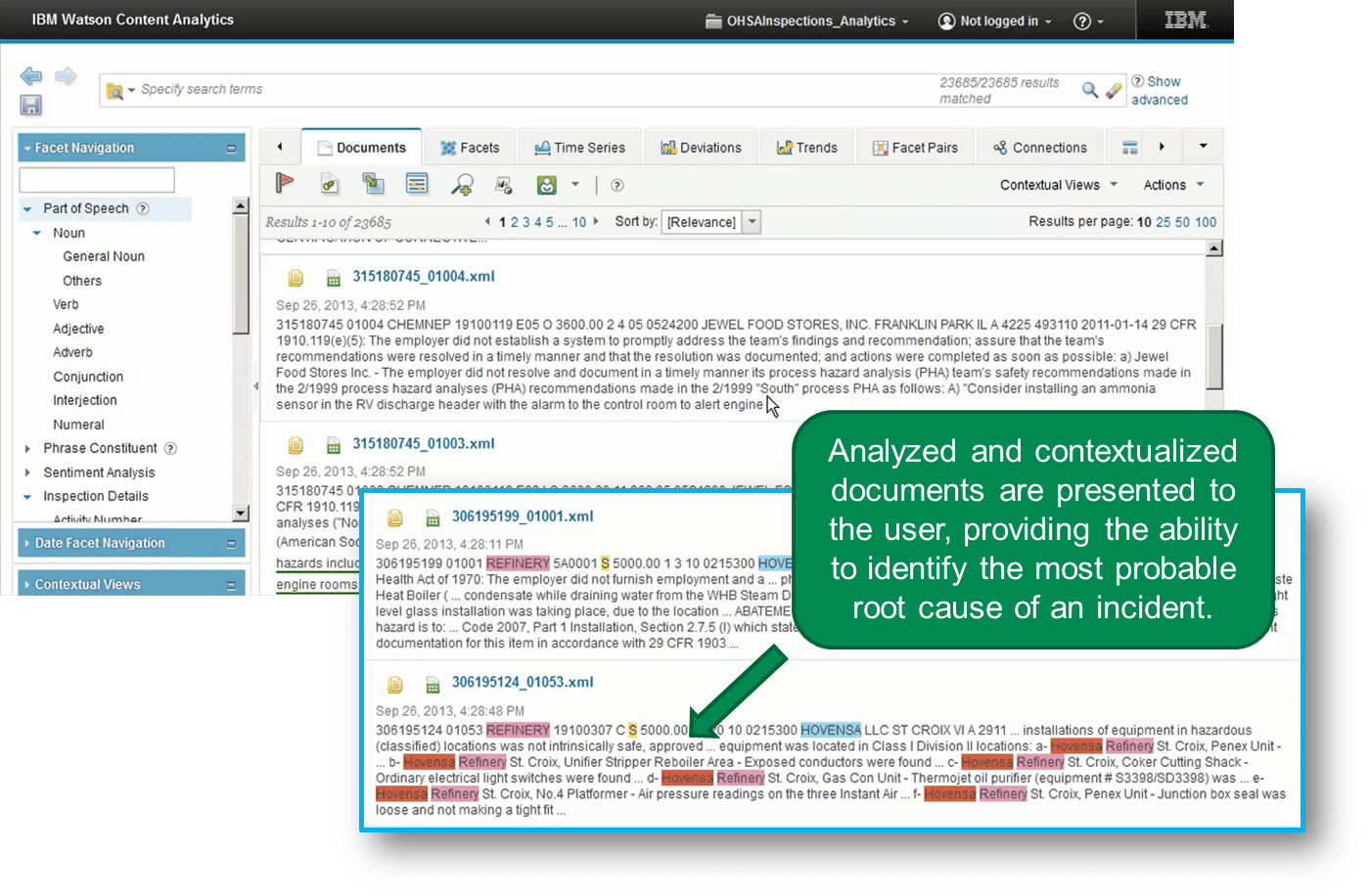Open the tab list dropdown arrow
The height and width of the screenshot is (896, 1369).
1203,147
